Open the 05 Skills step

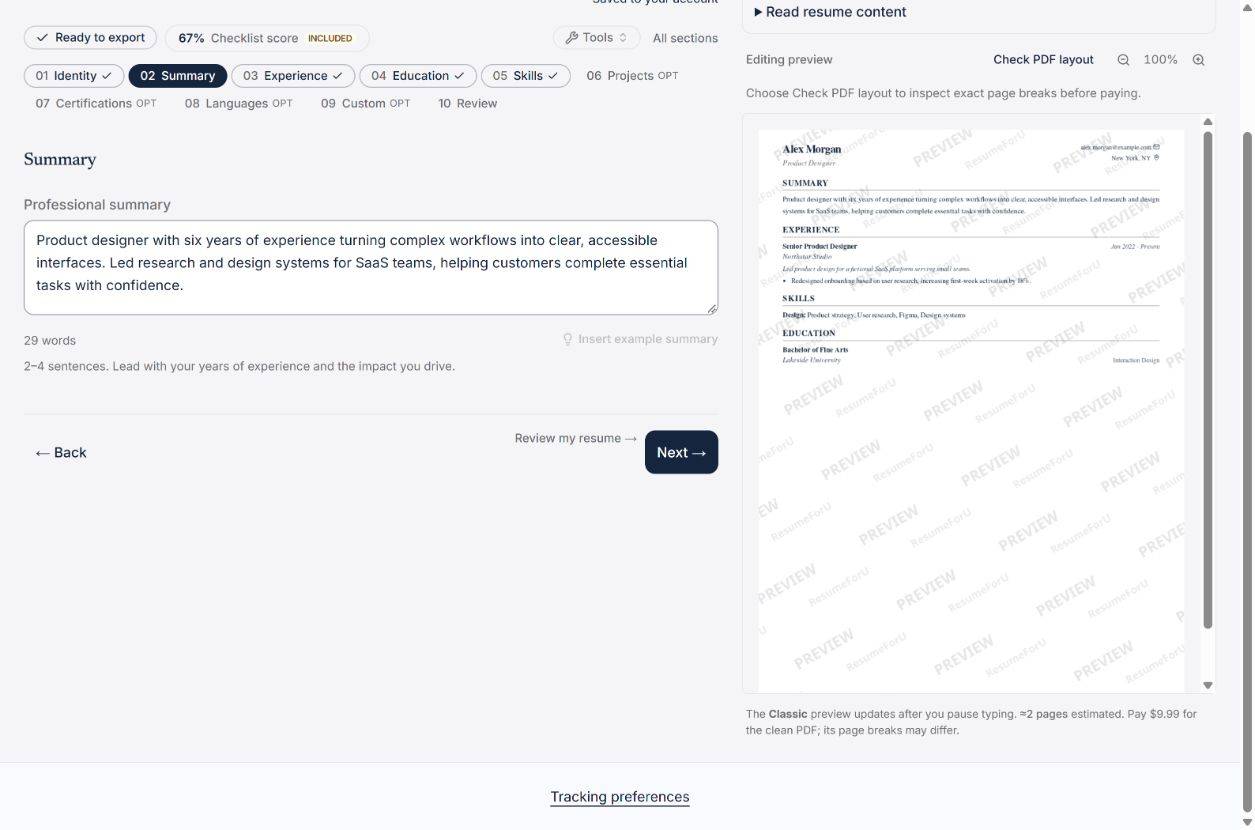coord(526,76)
